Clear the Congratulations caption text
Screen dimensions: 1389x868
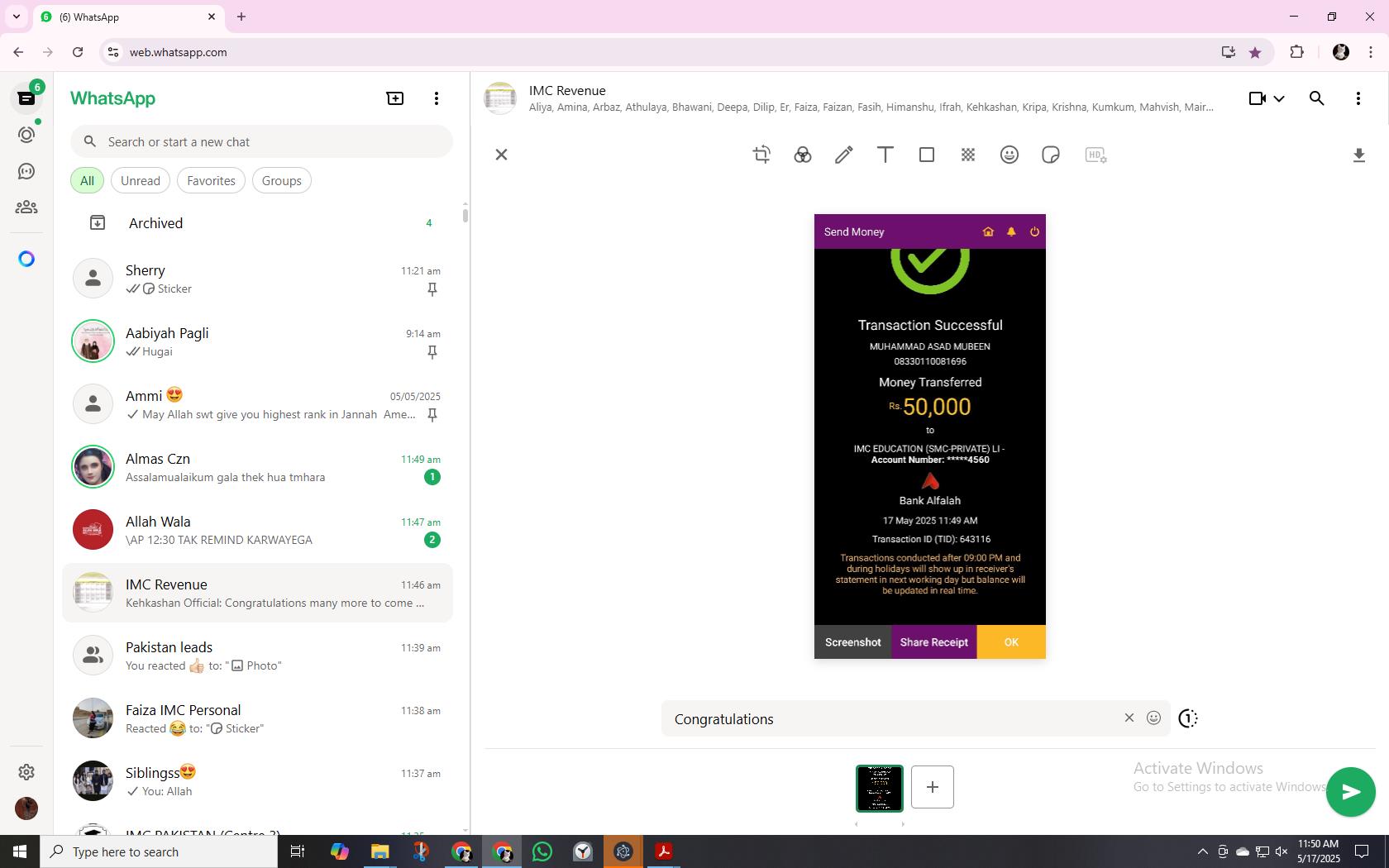click(1129, 718)
